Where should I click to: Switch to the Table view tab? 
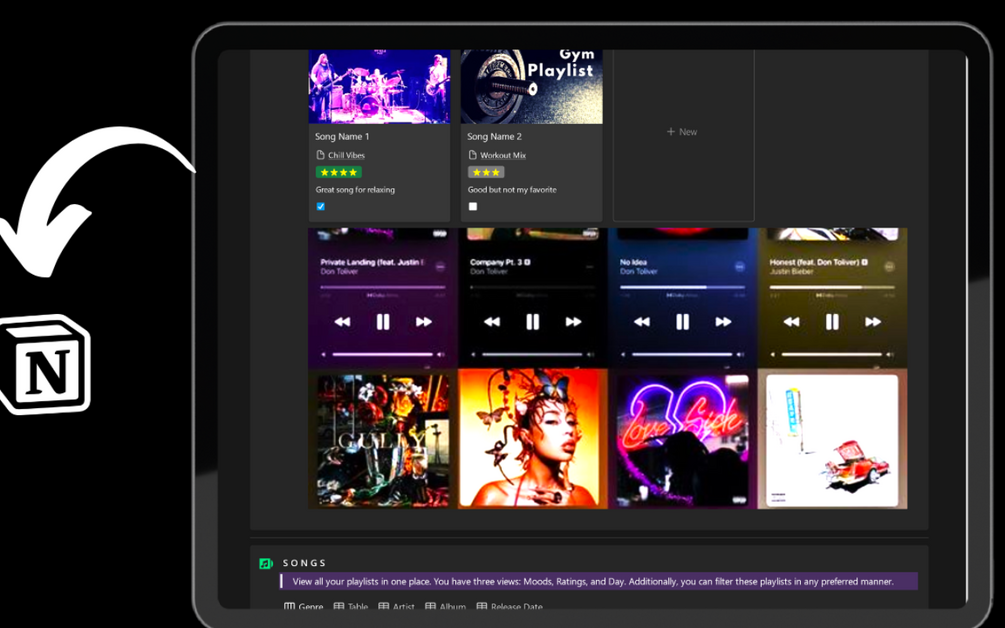[351, 607]
